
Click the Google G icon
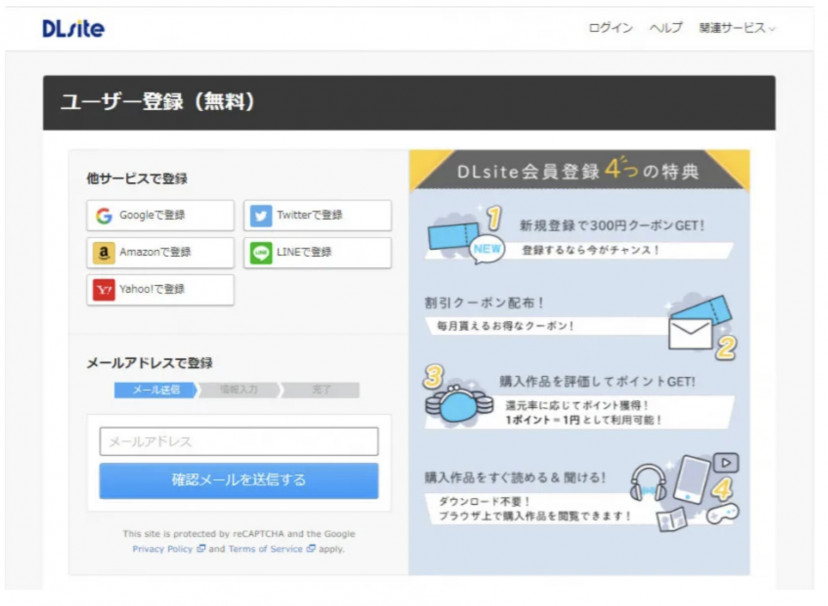click(x=104, y=215)
